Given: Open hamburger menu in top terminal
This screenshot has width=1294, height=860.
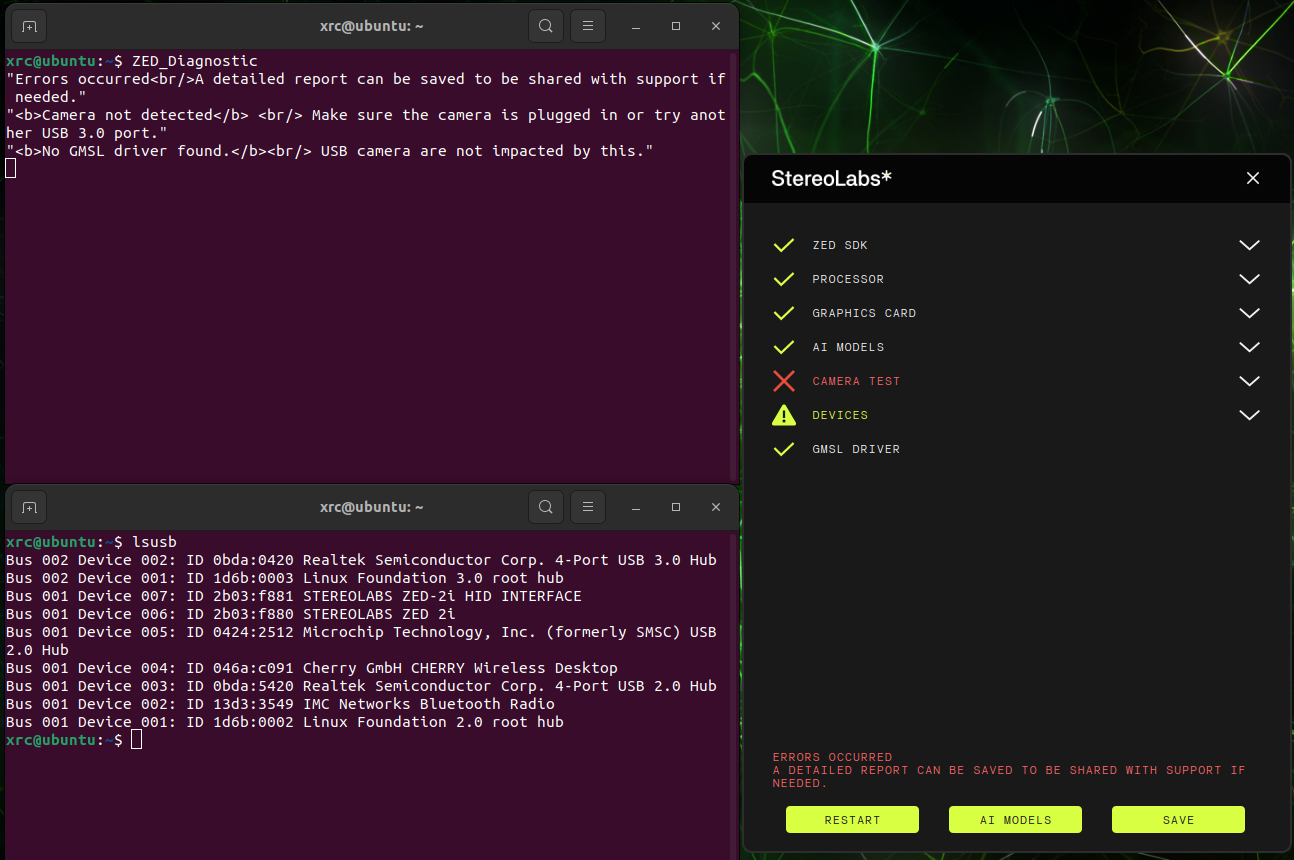Looking at the screenshot, I should coord(588,26).
